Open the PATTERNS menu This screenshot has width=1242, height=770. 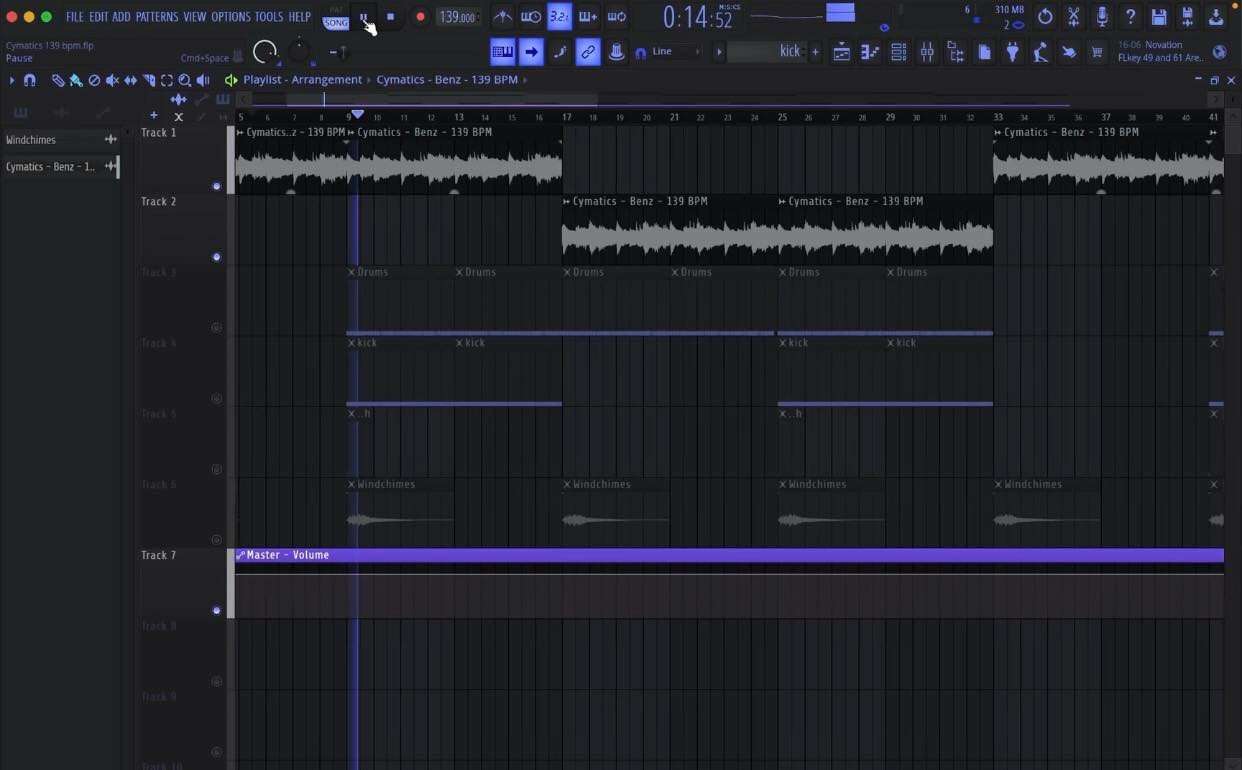coord(157,17)
